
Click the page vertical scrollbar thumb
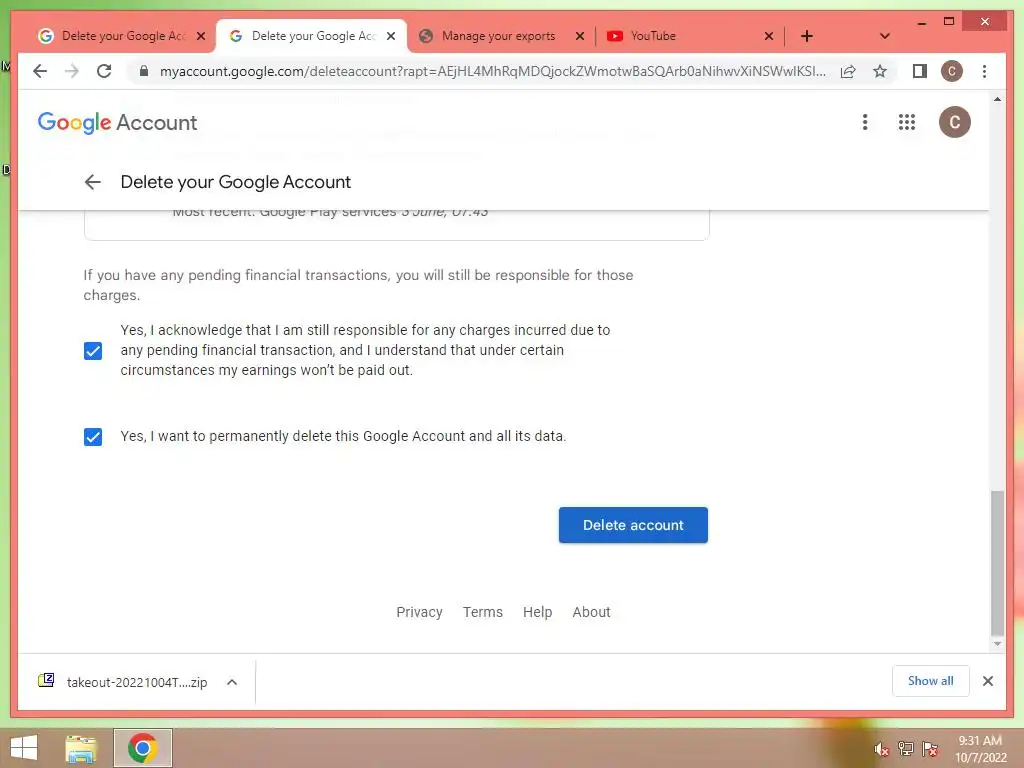[997, 562]
